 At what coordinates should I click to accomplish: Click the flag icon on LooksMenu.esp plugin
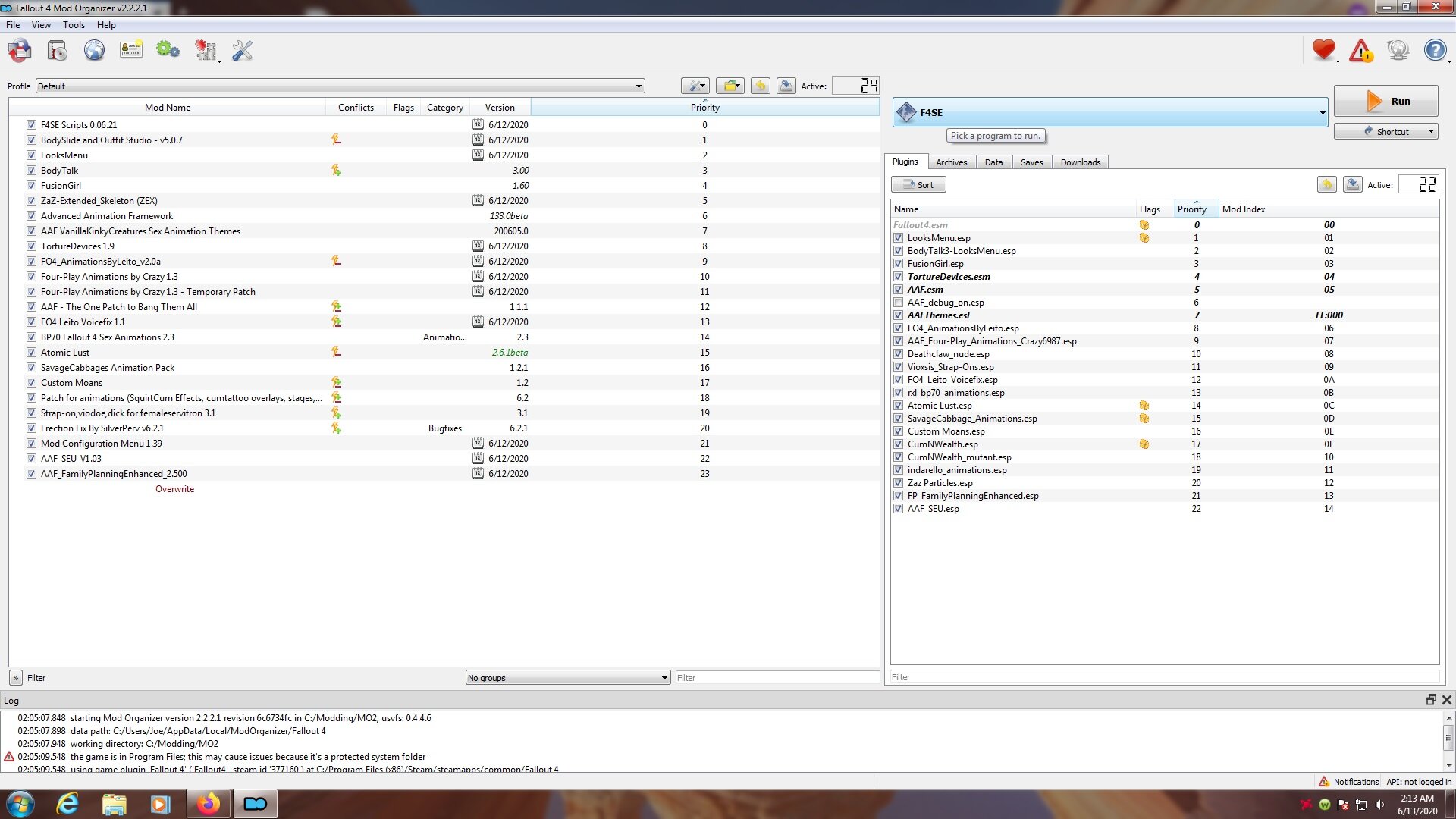coord(1144,238)
